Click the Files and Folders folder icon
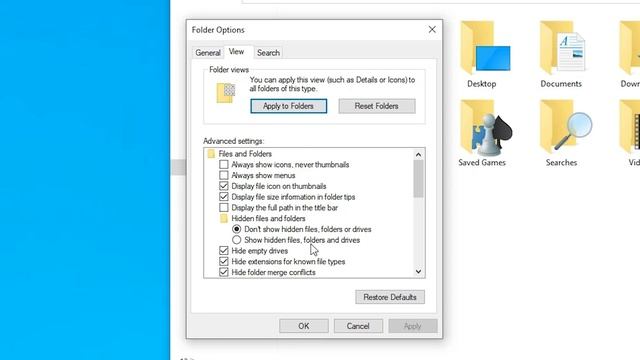640x360 pixels. pos(211,154)
